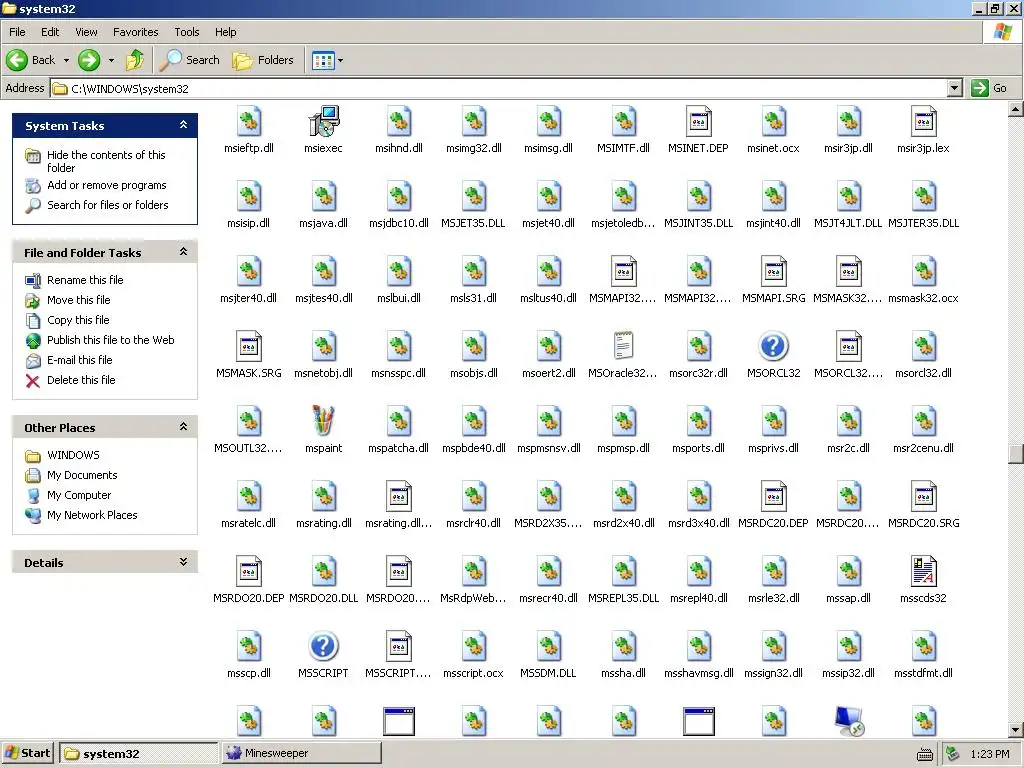Screen dimensions: 1024x768
Task: Select the MSOracle32 text file icon
Action: click(624, 346)
